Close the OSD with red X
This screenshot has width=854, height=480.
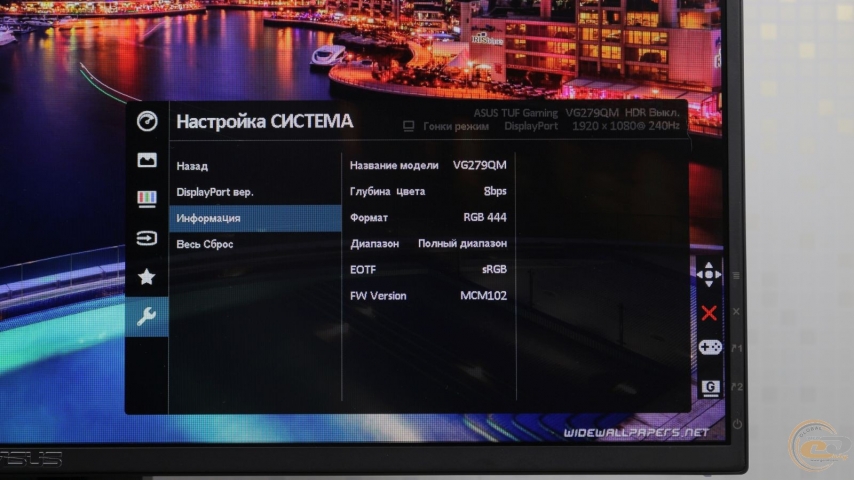(709, 313)
